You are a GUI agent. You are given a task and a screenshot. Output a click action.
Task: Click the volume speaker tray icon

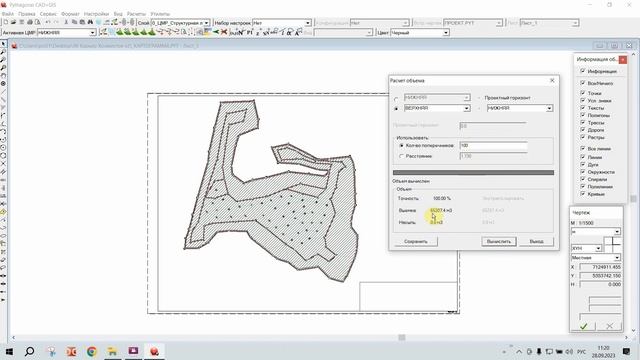point(569,351)
